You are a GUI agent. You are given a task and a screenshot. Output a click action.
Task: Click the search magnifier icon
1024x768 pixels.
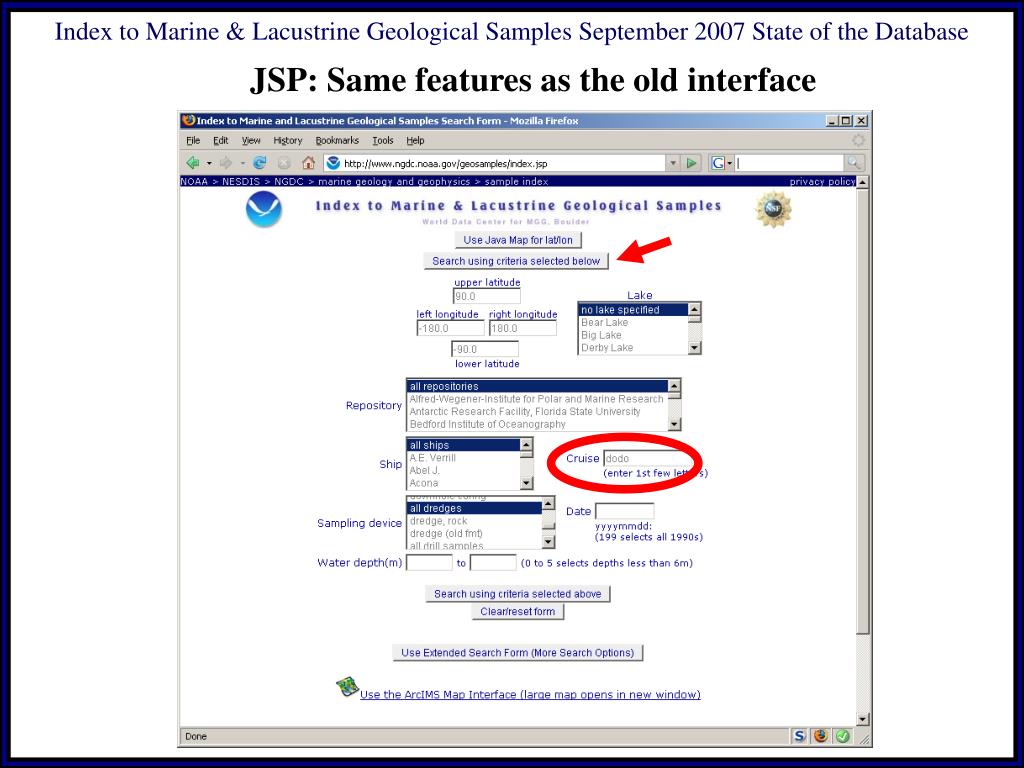click(x=853, y=163)
